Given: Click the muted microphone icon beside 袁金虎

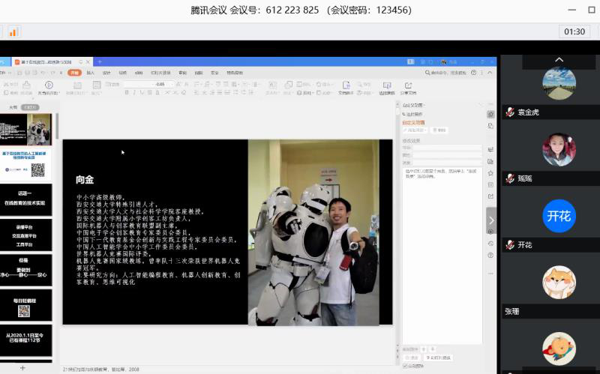Looking at the screenshot, I should point(510,112).
